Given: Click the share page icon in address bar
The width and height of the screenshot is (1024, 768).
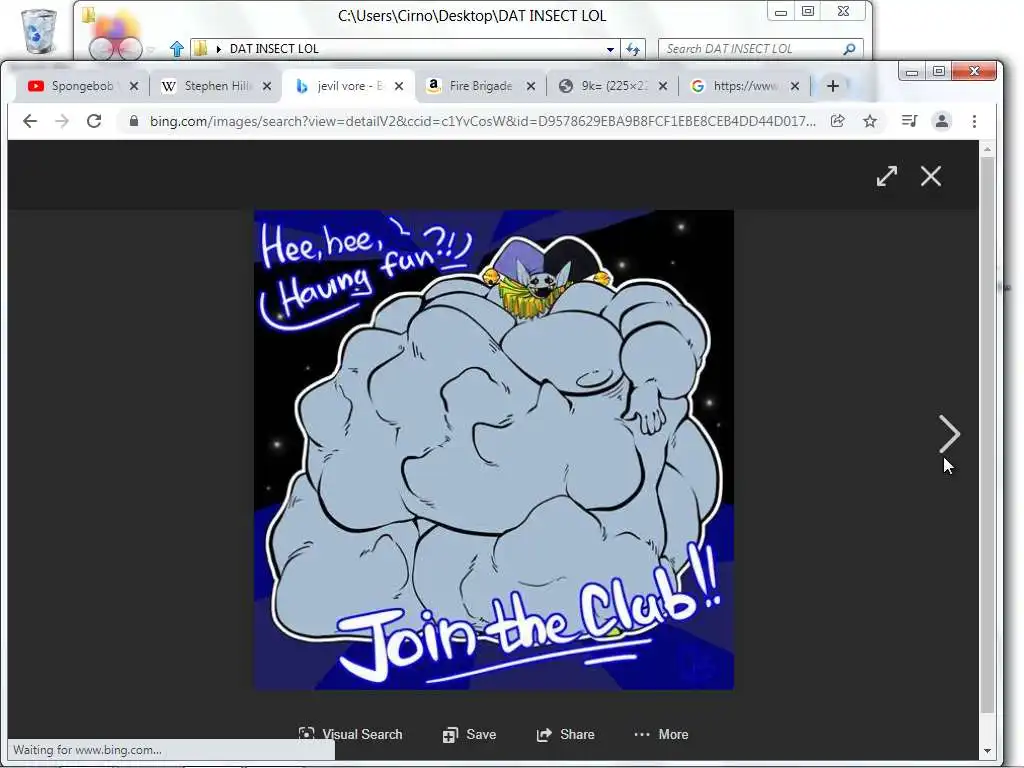Looking at the screenshot, I should click(x=837, y=121).
